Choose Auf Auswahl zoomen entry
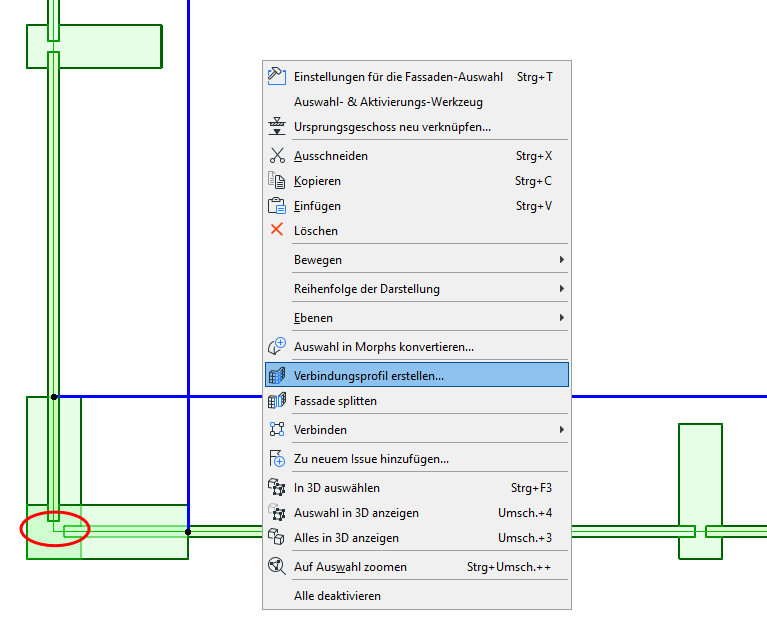The width and height of the screenshot is (767, 633). [x=417, y=566]
